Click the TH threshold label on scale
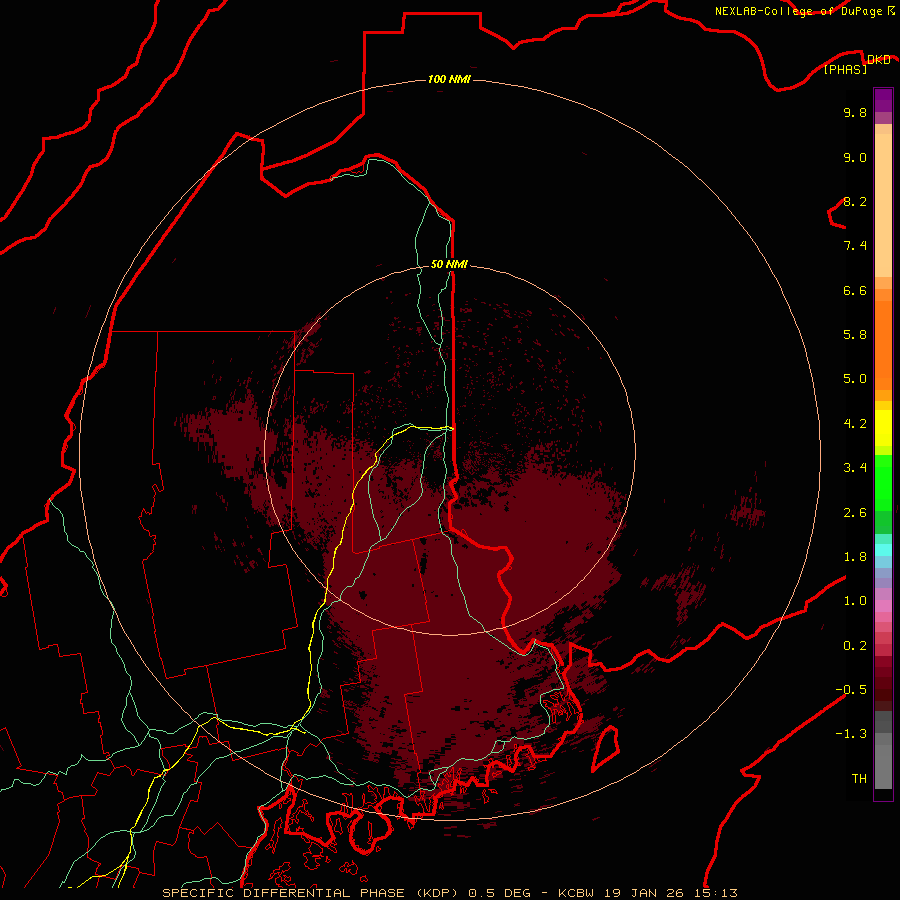This screenshot has width=900, height=900. click(x=859, y=779)
